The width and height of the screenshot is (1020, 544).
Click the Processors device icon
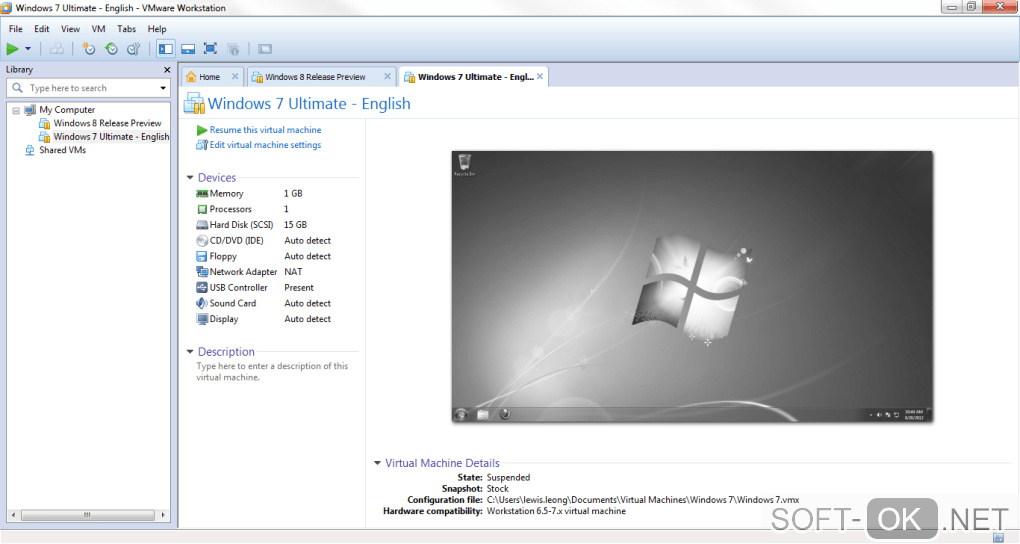pos(202,209)
